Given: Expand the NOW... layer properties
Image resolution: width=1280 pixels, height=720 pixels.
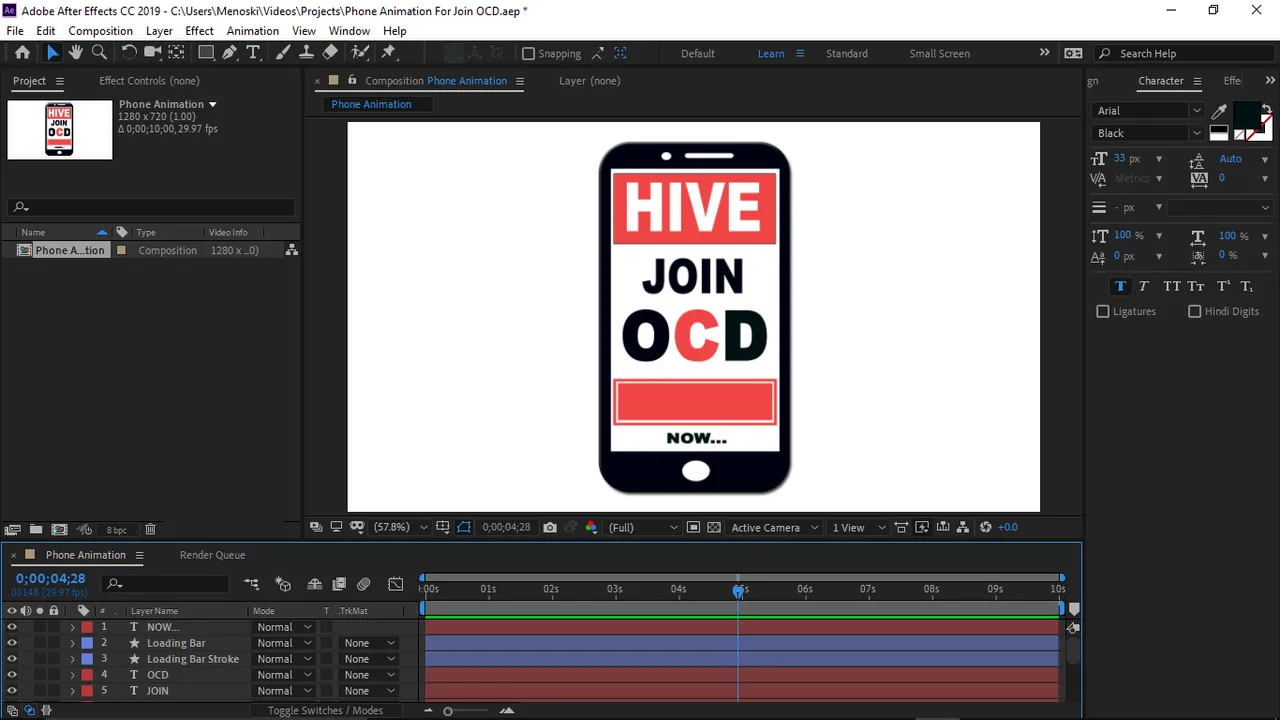Looking at the screenshot, I should pos(72,627).
